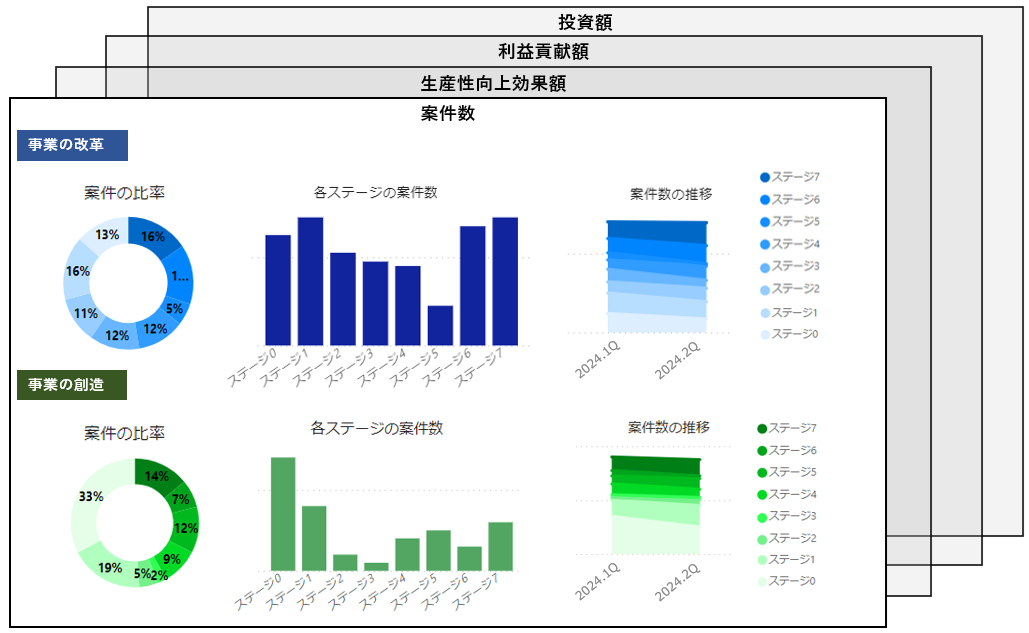Image resolution: width=1029 pixels, height=633 pixels.
Task: Select the green ステージ1 bar
Action: coord(314,539)
